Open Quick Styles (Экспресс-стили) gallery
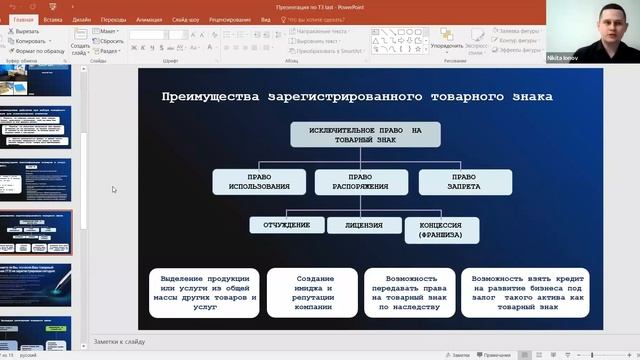640x360 pixels. point(476,41)
